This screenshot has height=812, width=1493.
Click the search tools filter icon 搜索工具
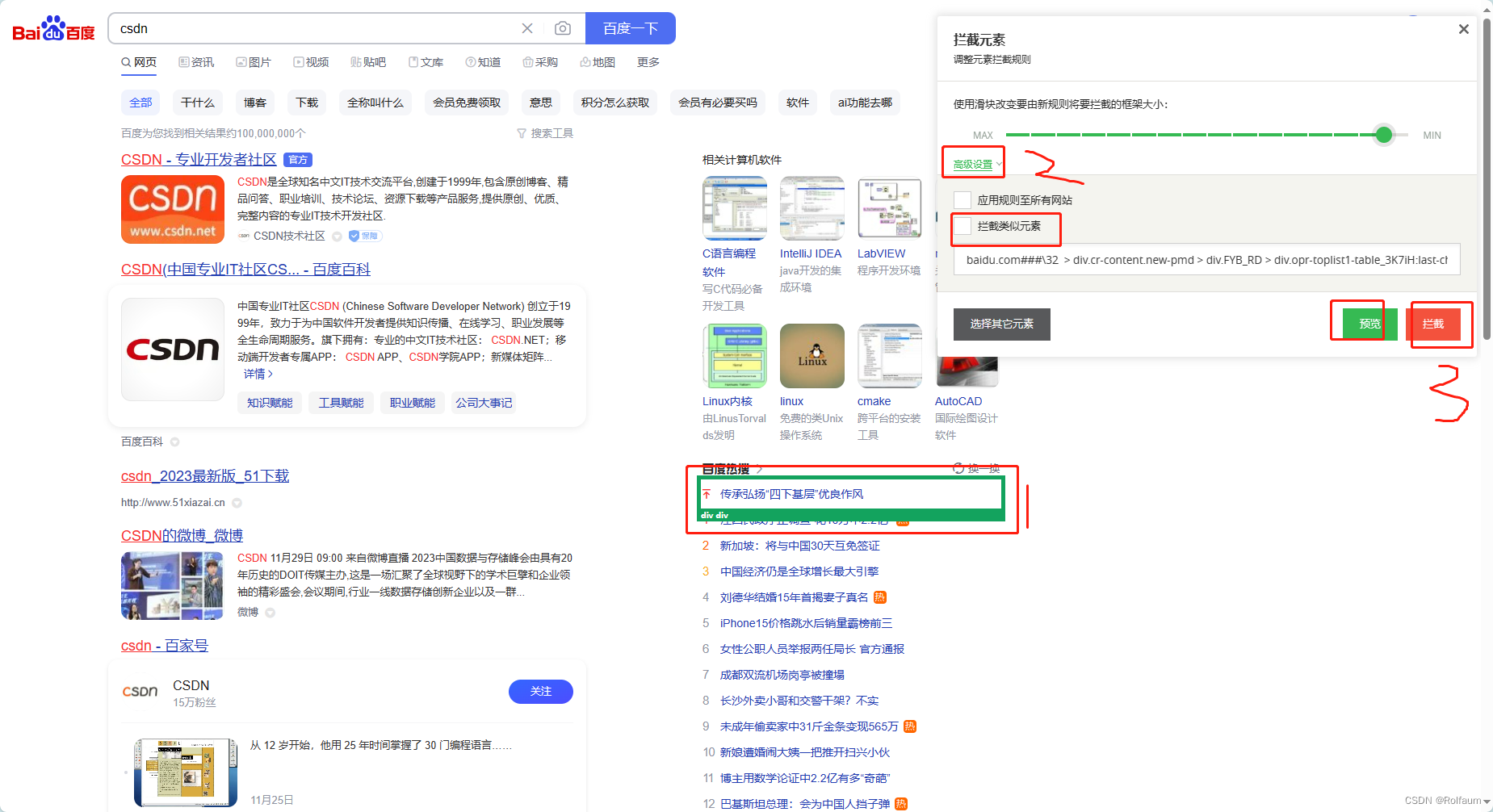pyautogui.click(x=522, y=133)
